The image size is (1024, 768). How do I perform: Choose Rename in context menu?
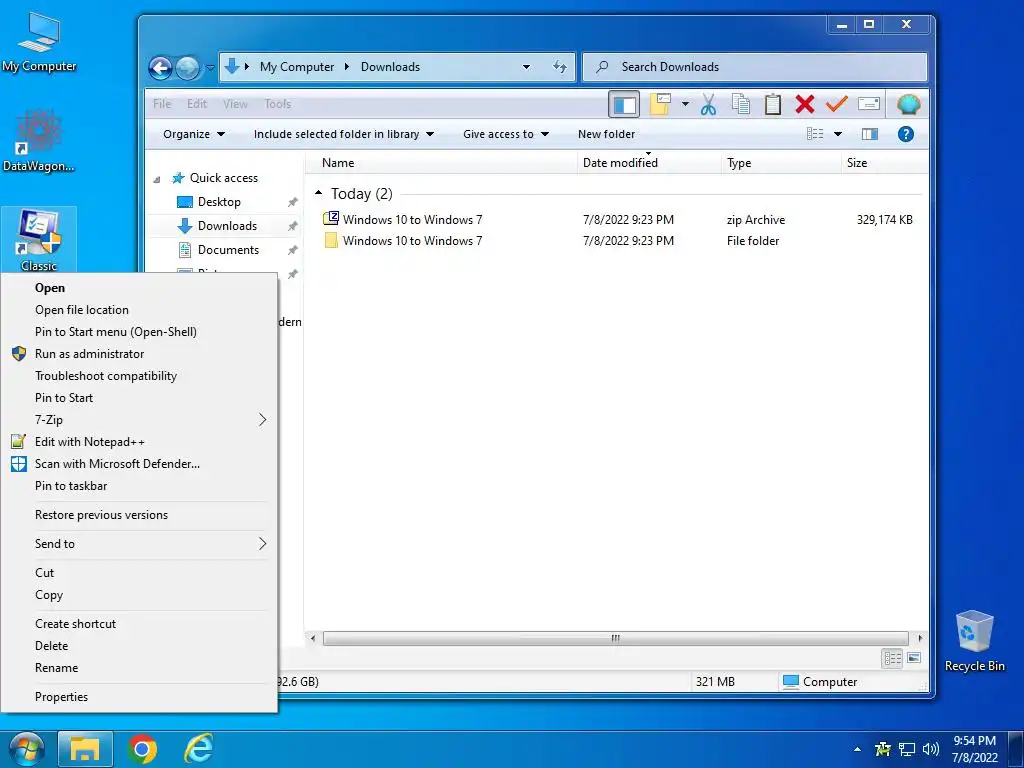139,668
